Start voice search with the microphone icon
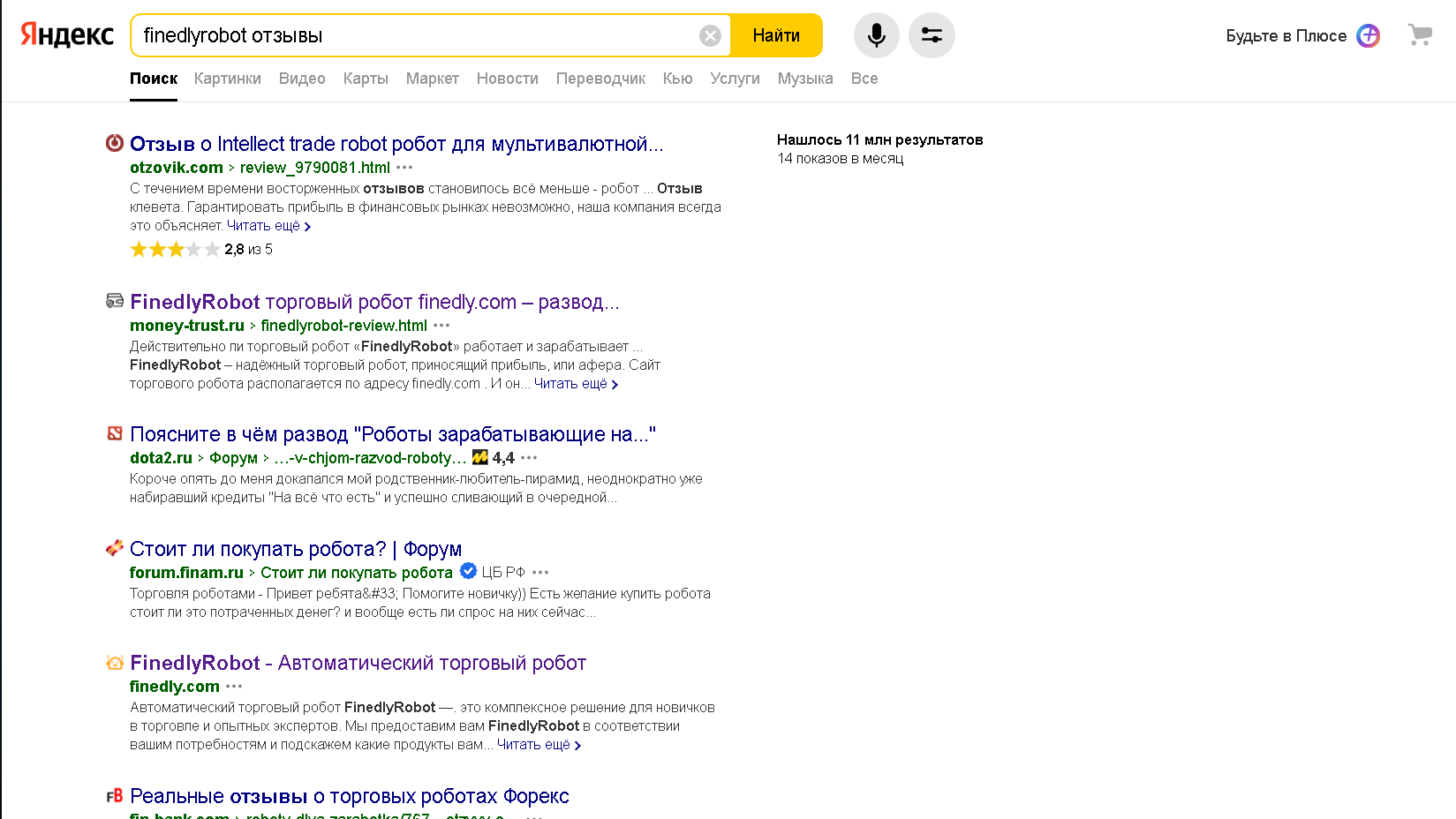This screenshot has height=819, width=1456. coord(876,35)
